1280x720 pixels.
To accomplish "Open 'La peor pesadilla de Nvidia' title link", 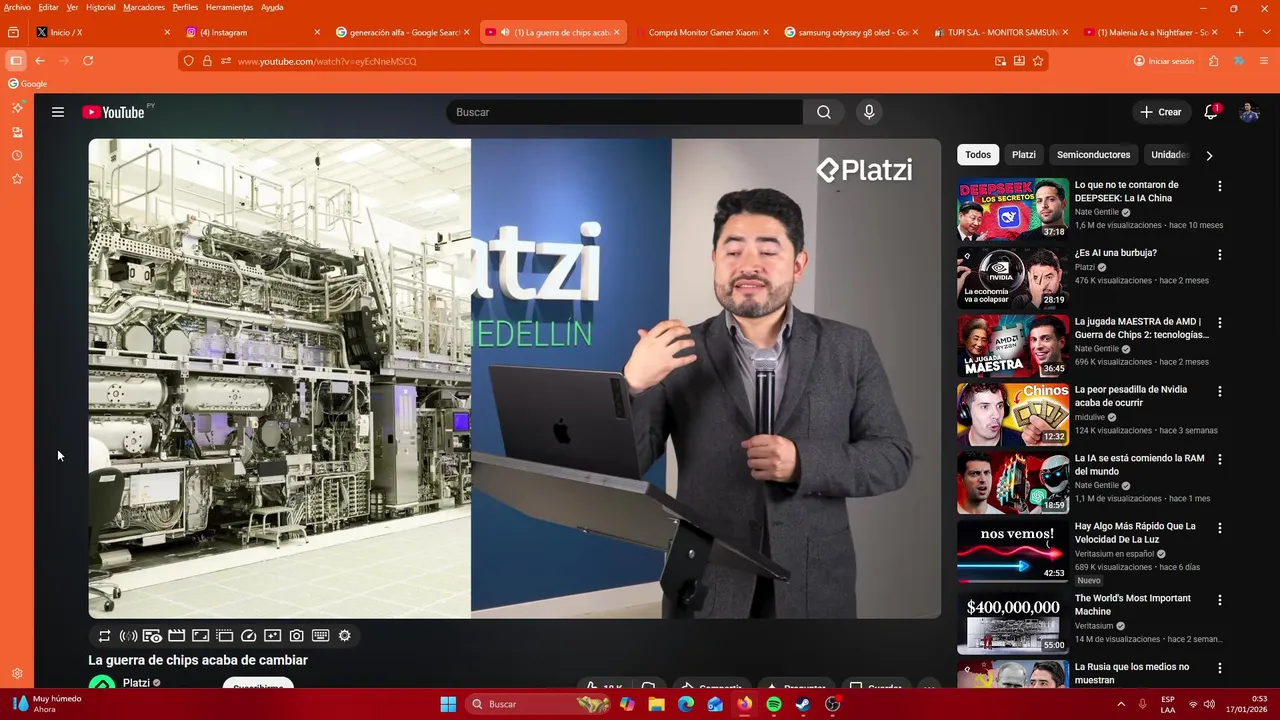I will pyautogui.click(x=1131, y=396).
